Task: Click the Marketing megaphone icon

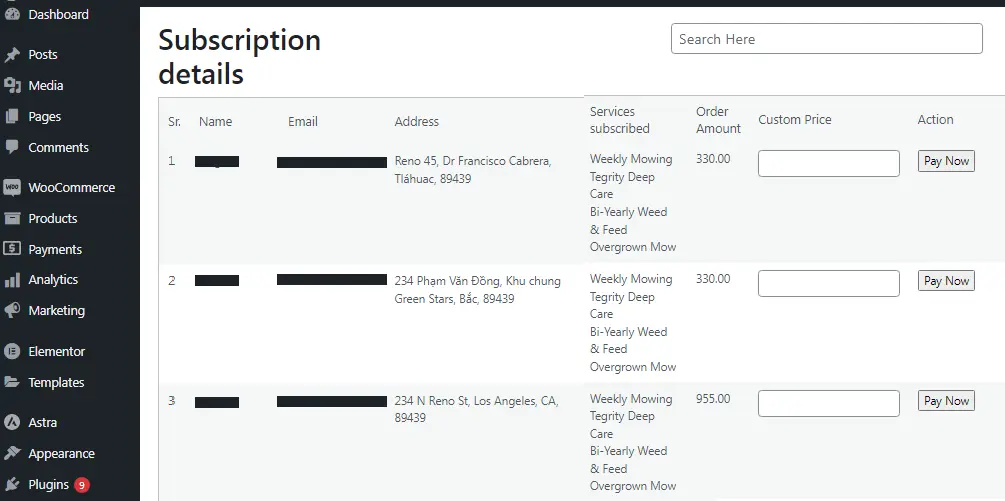Action: [12, 311]
